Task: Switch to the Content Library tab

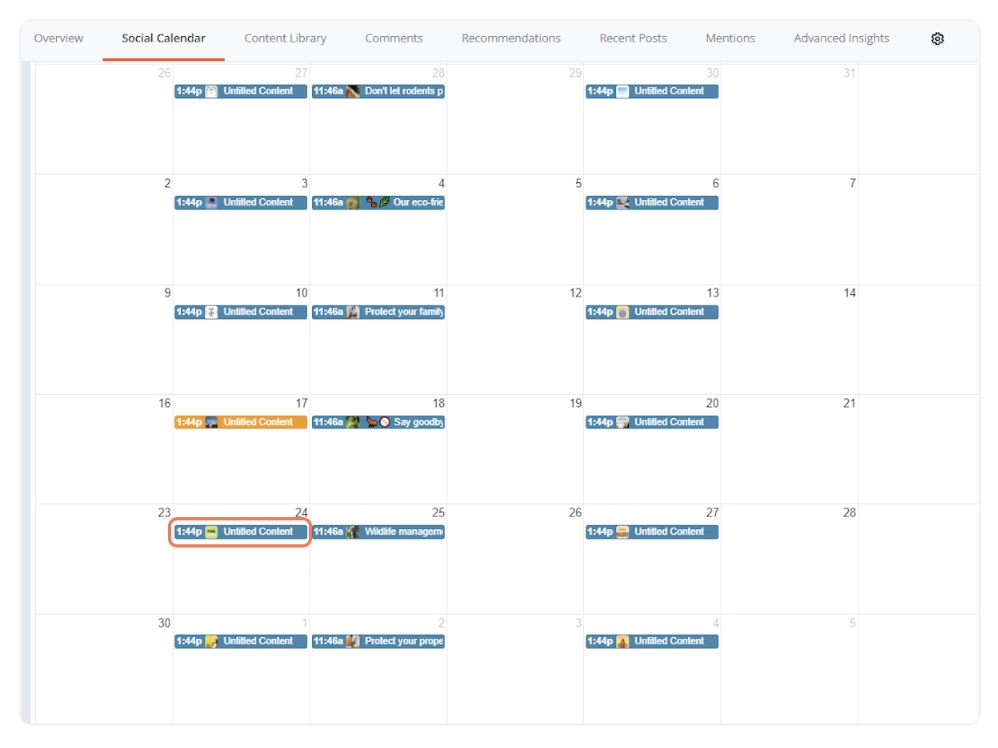Action: pos(285,39)
